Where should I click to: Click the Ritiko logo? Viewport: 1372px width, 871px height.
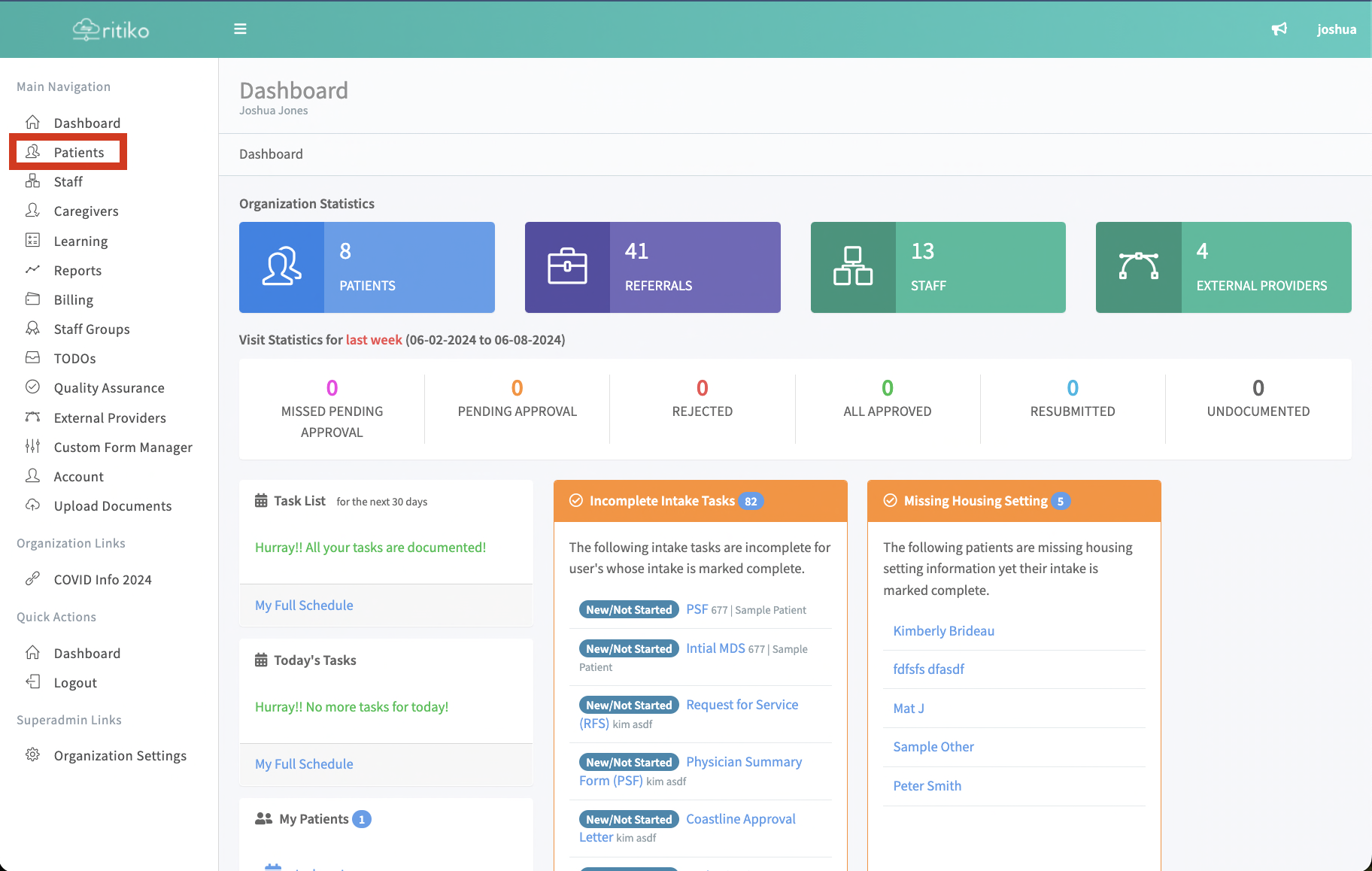pyautogui.click(x=111, y=30)
